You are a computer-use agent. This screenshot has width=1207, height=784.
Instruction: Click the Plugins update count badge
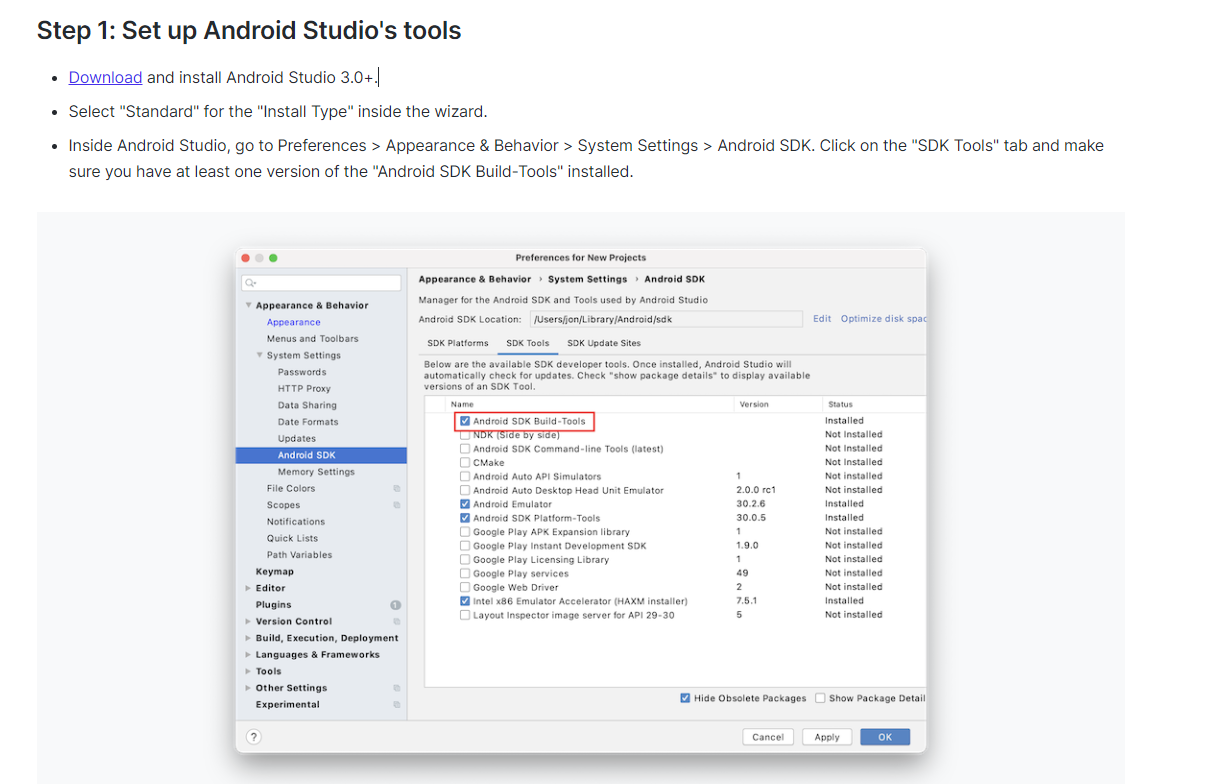[395, 605]
